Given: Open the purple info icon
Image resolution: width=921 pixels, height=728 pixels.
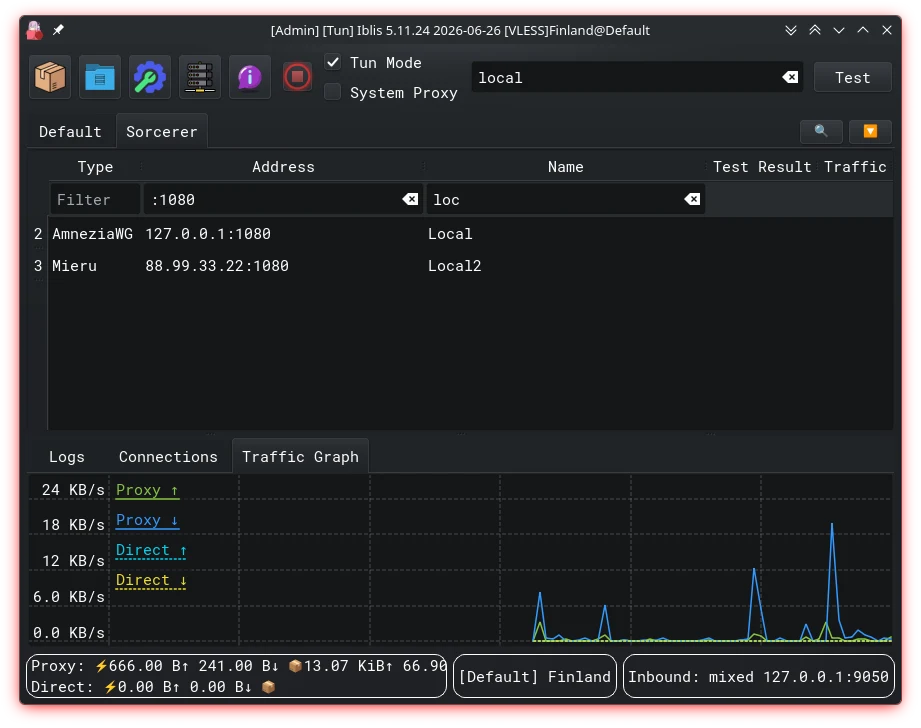Looking at the screenshot, I should click(x=250, y=77).
